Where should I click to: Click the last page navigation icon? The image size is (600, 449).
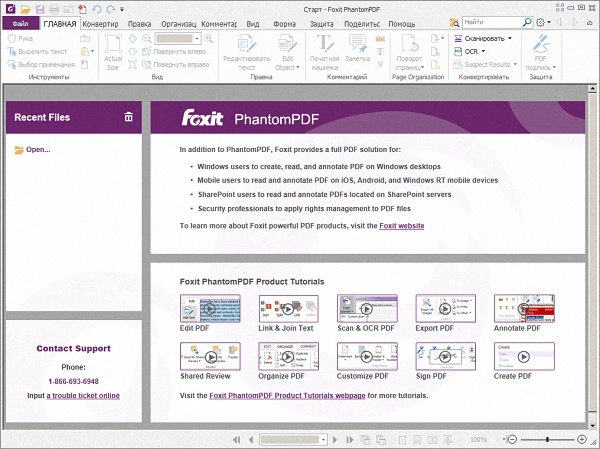tap(349, 439)
